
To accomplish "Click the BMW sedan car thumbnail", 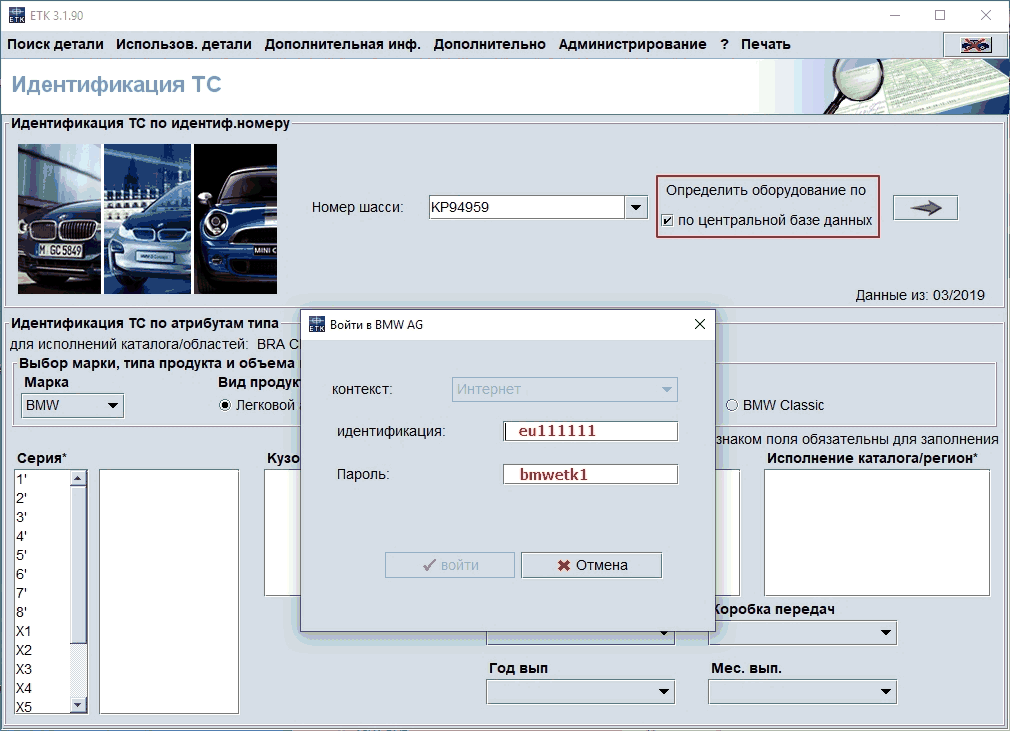I will [x=59, y=218].
